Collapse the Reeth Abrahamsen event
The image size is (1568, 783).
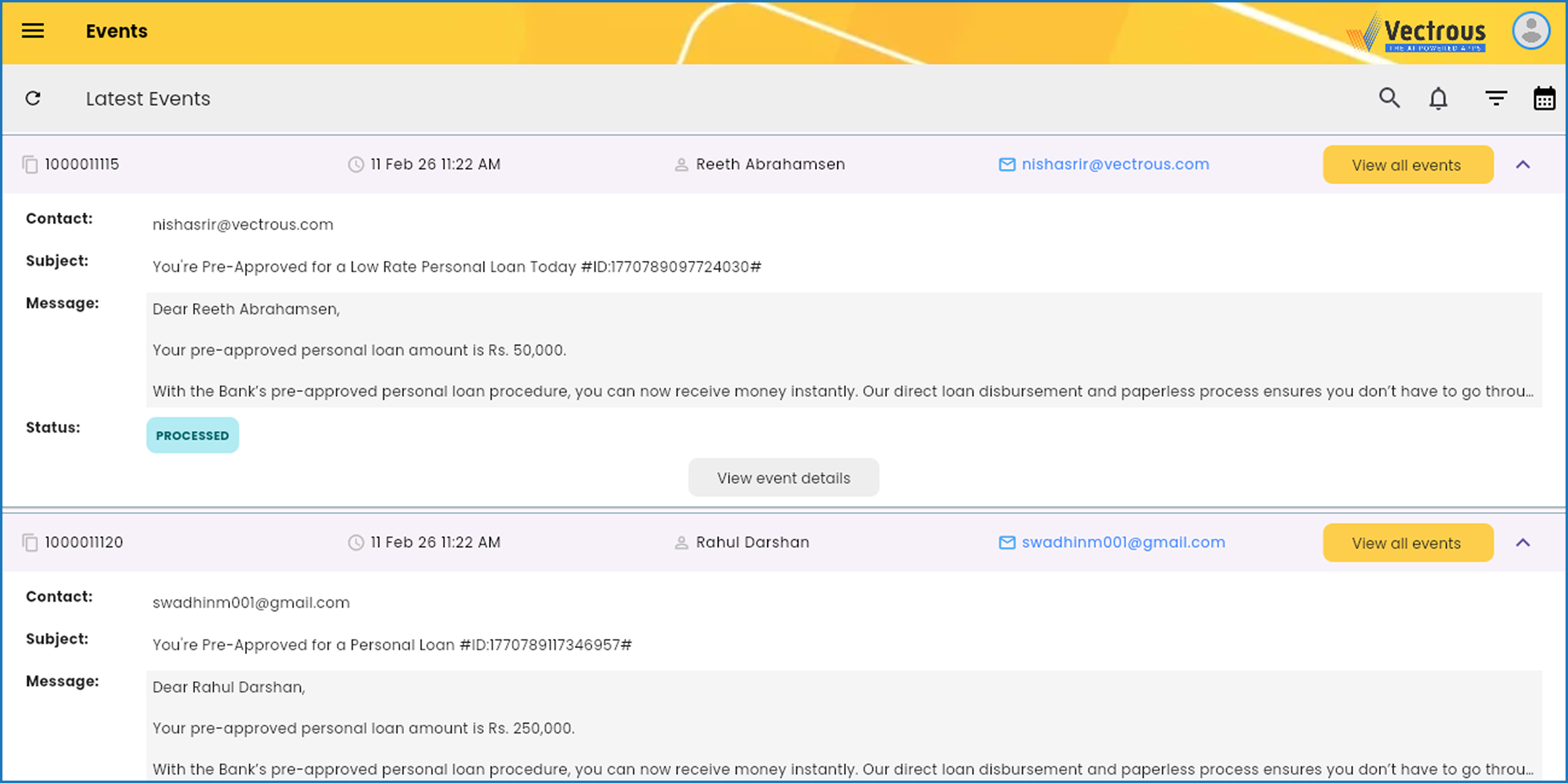1522,164
